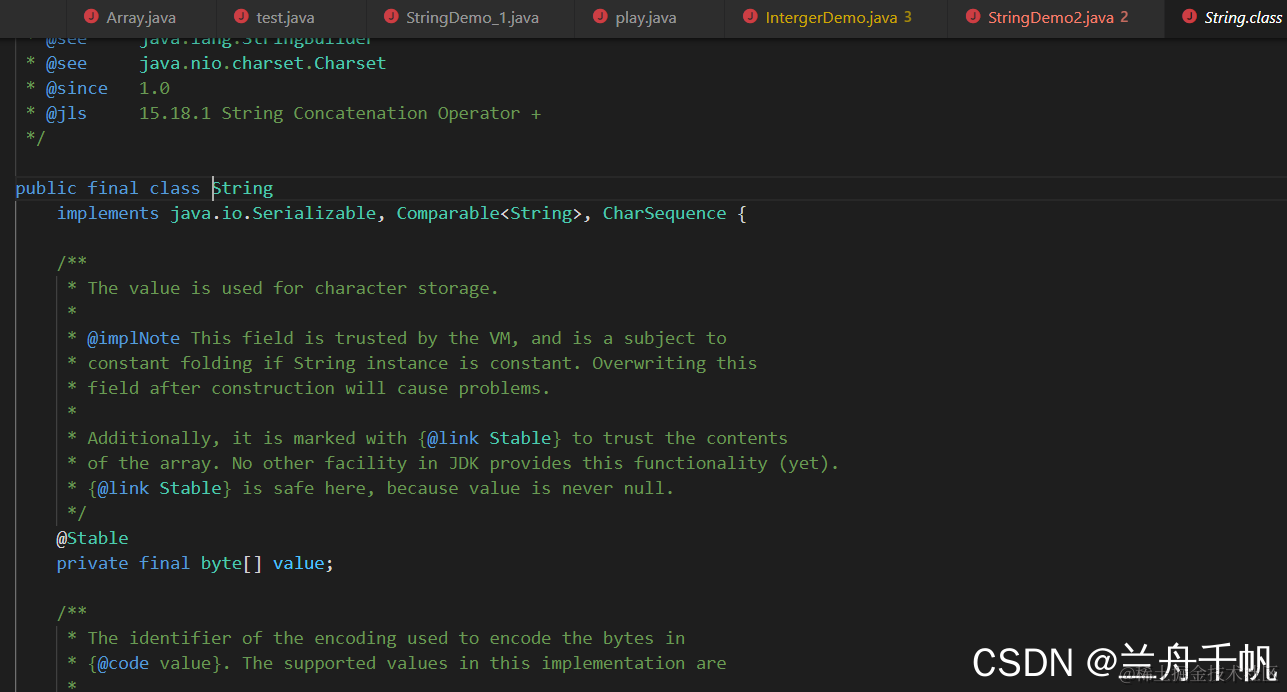Click the first {@link Stable} reference
Screen dimensions: 1287x692
(490, 438)
